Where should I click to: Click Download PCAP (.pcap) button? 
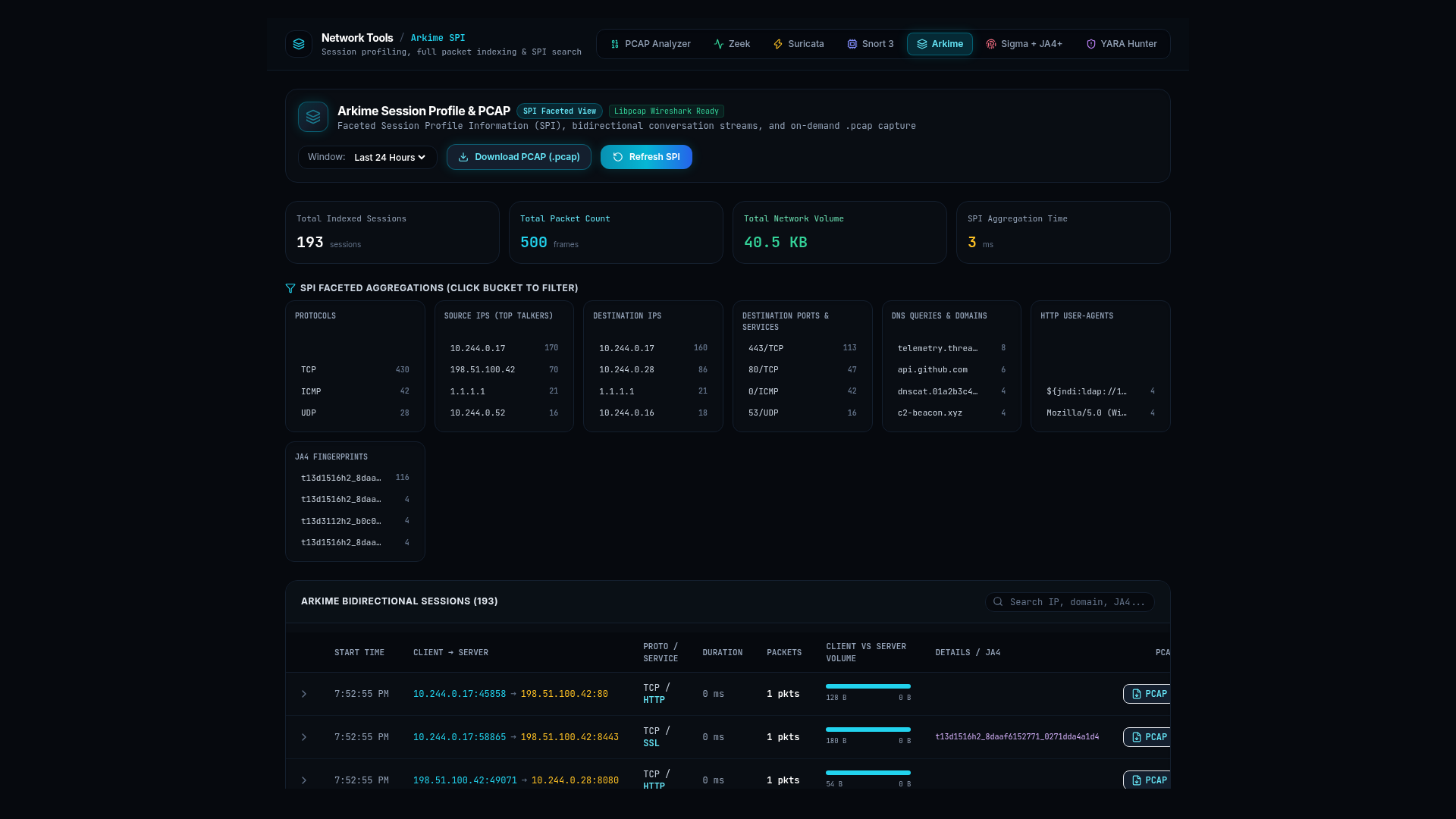click(x=519, y=157)
